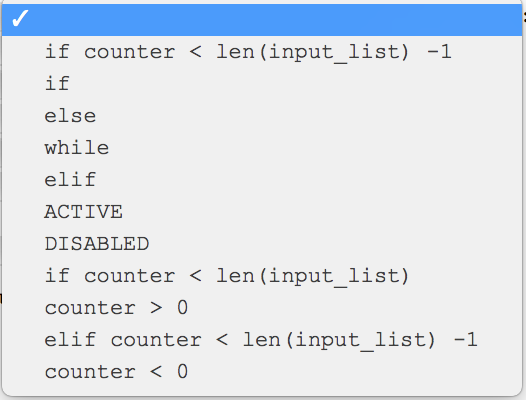Viewport: 526px width, 400px height.
Task: Select the while loop keyword entry
Action: click(262, 148)
